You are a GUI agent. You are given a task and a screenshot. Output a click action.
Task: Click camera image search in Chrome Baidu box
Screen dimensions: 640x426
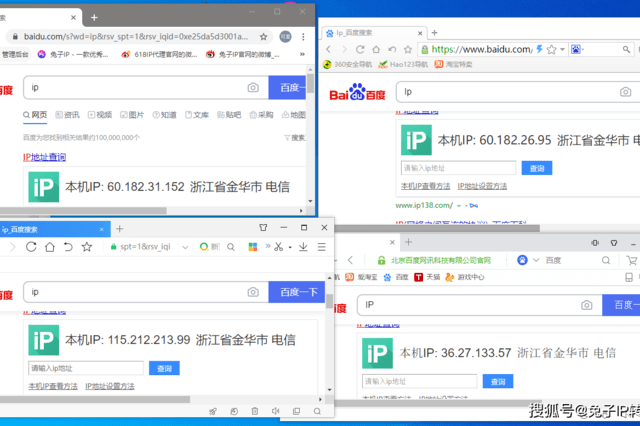[x=253, y=87]
